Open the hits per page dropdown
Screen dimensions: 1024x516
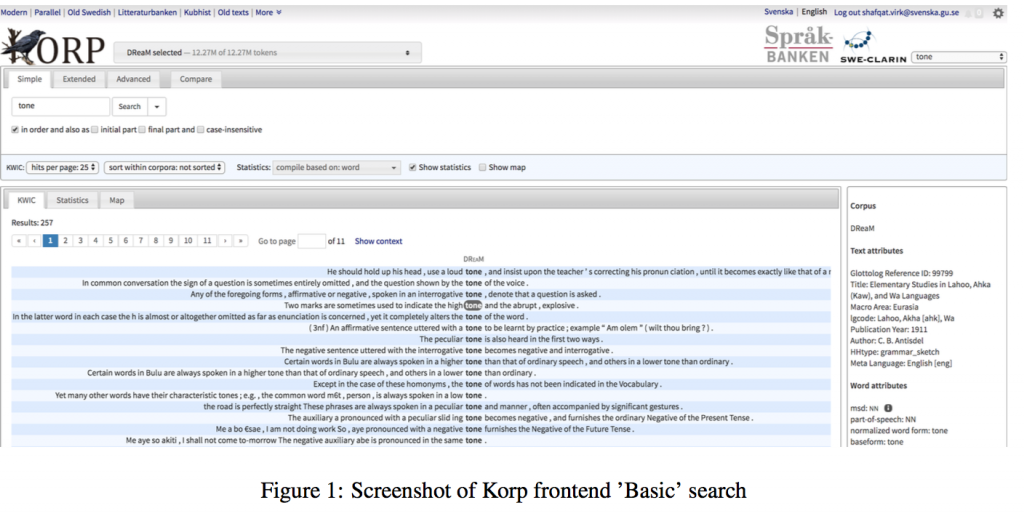[x=64, y=167]
